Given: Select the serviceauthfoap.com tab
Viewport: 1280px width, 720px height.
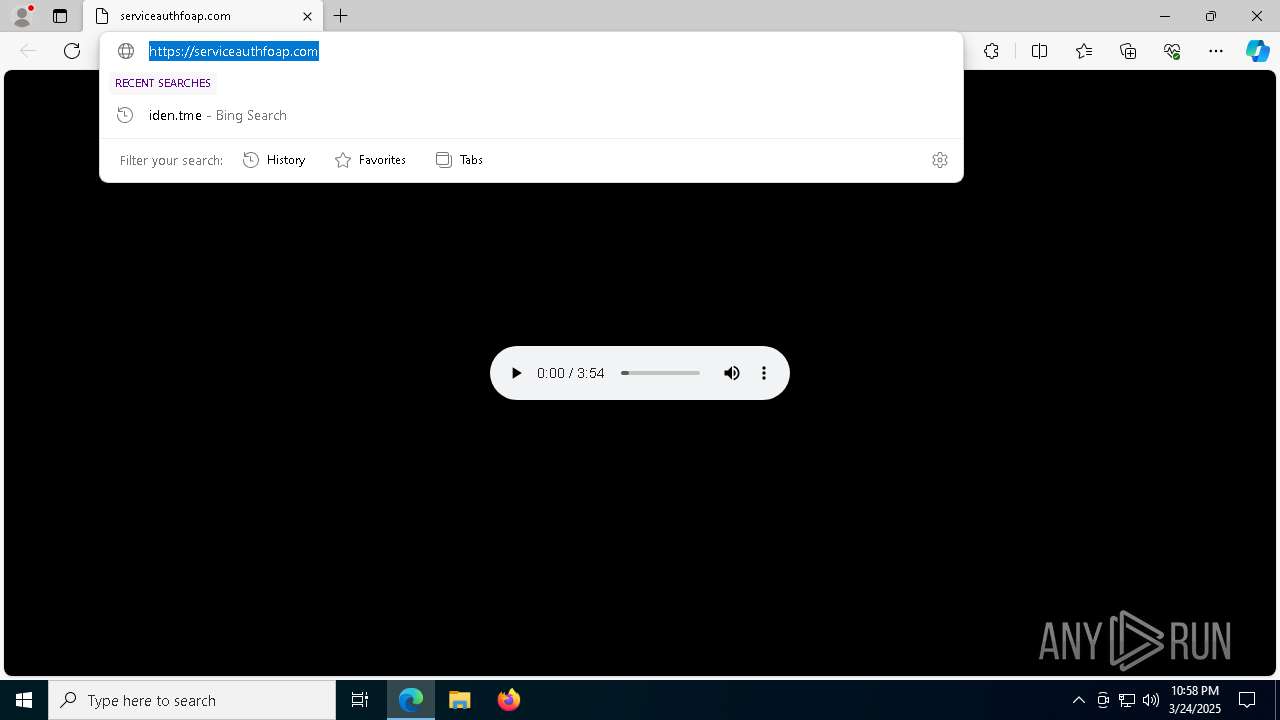Looking at the screenshot, I should pyautogui.click(x=203, y=16).
